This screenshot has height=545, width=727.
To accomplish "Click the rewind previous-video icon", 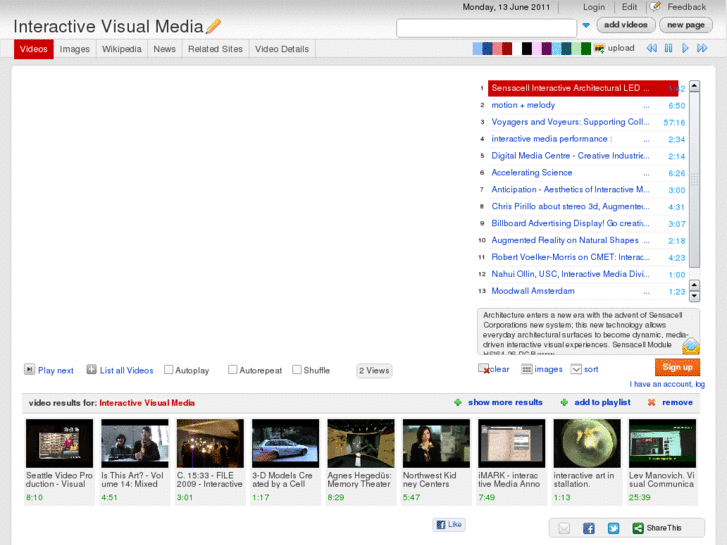I will (x=651, y=48).
